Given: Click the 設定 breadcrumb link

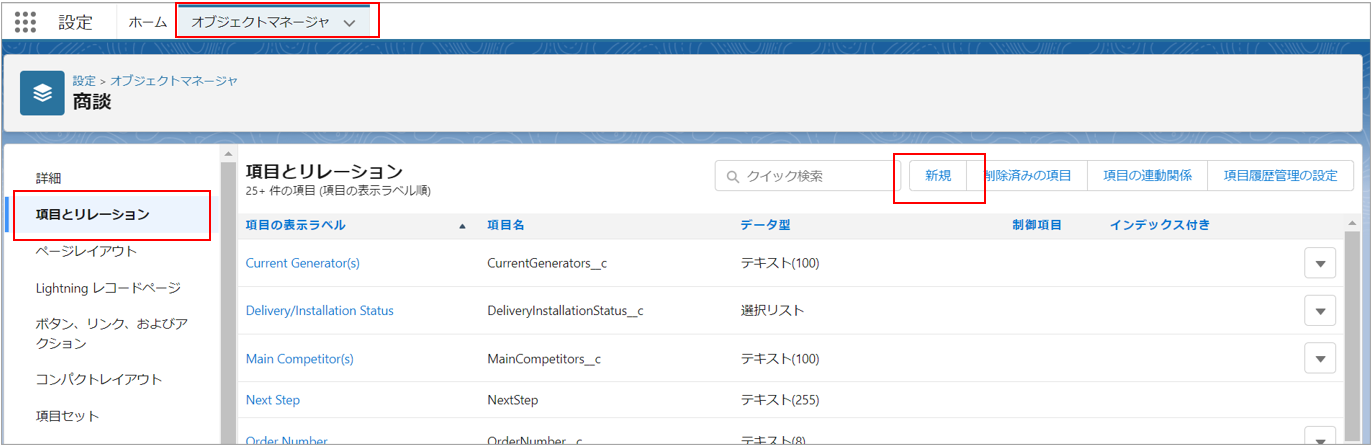Looking at the screenshot, I should tap(84, 80).
